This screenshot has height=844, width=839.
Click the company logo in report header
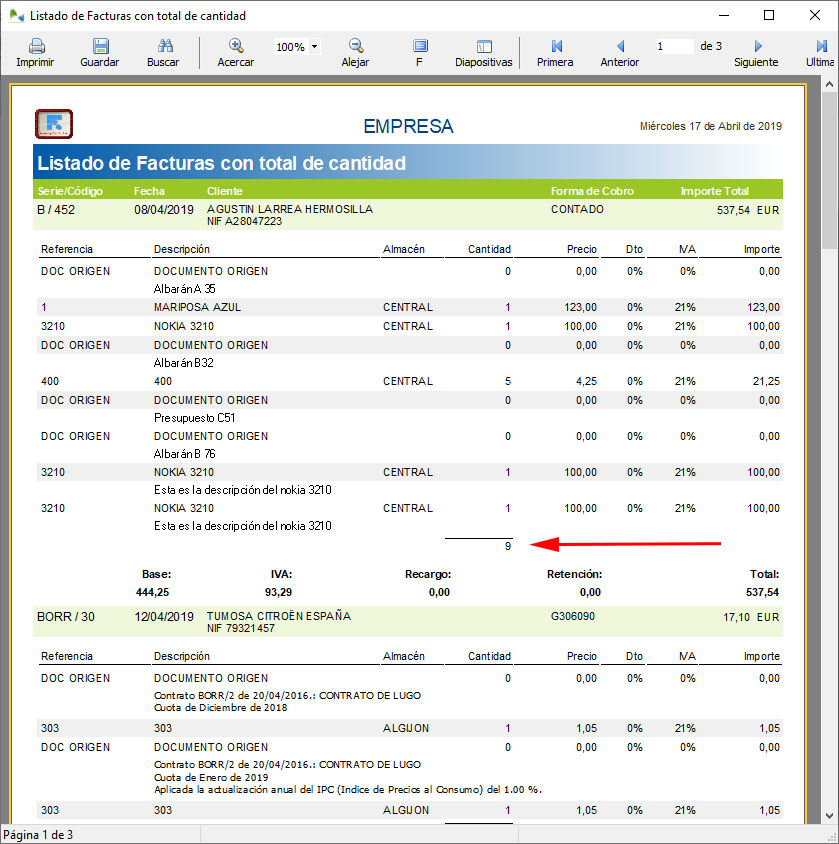pos(54,124)
